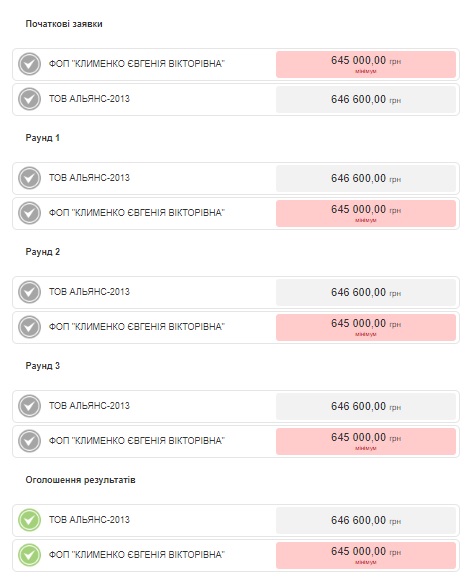This screenshot has height=584, width=471.
Task: Click green checkmark for КЛИМЕНКО in Оголошення результатів
Action: [29, 555]
